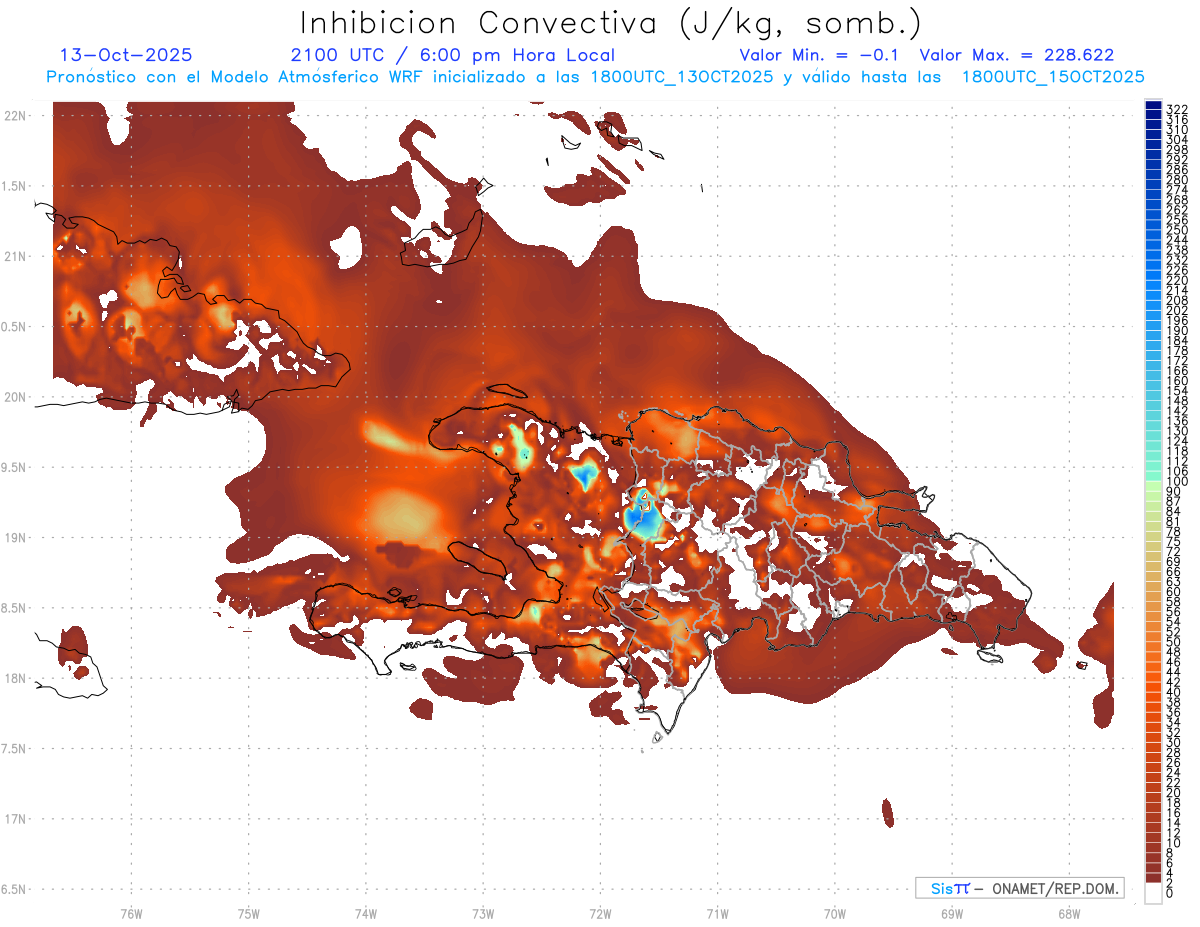Viewport: 1200px width, 927px height.
Task: Click the ONAMET/REP.DOM. credit text
Action: tap(1055, 888)
